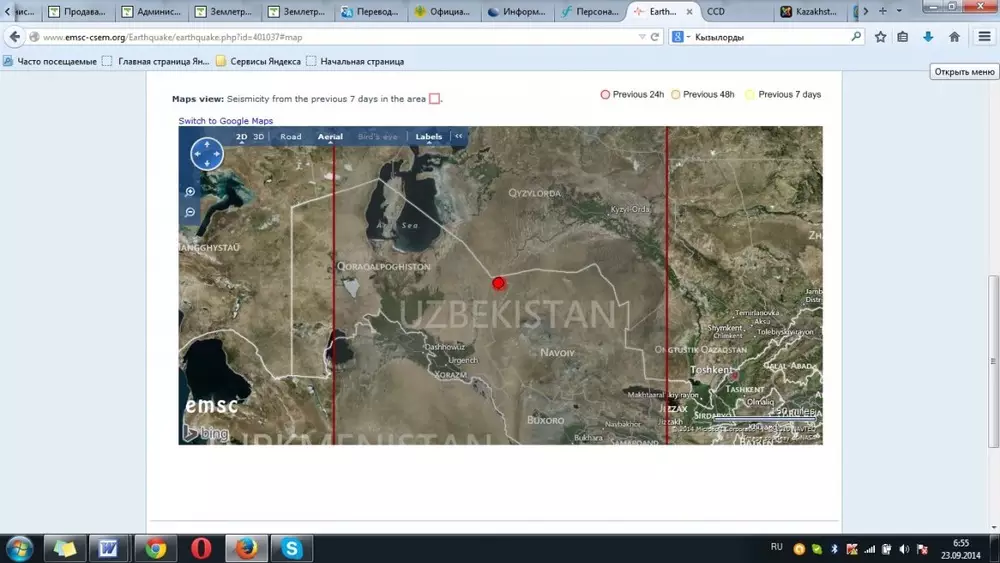Switch to the Kazakhst... browser tab

pyautogui.click(x=812, y=12)
